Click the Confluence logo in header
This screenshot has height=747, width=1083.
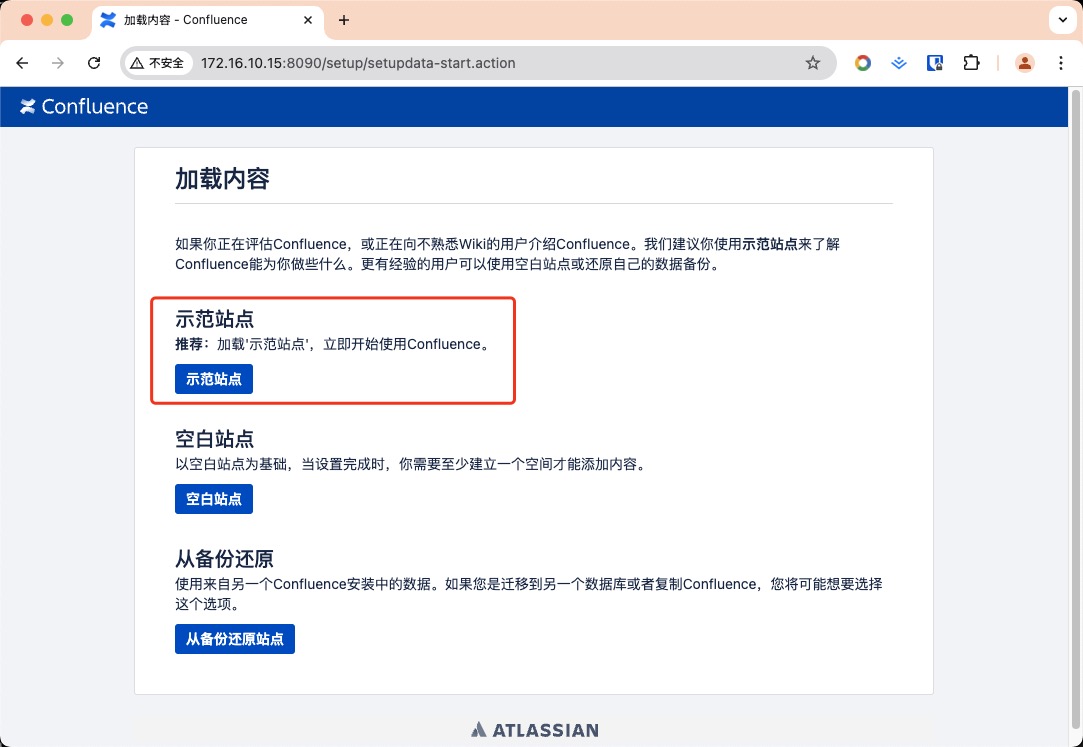tap(84, 107)
